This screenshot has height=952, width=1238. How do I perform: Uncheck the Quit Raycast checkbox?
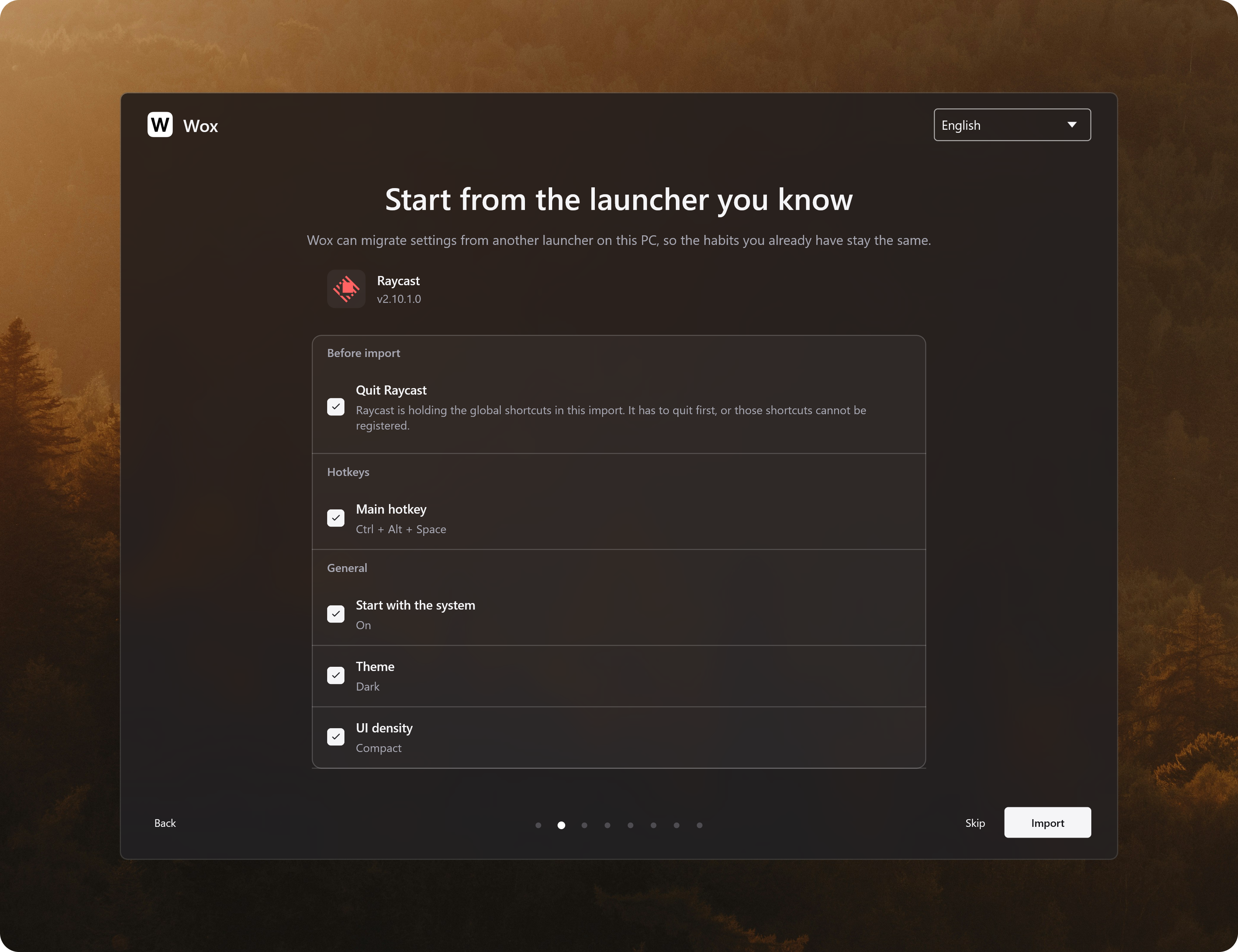tap(336, 407)
